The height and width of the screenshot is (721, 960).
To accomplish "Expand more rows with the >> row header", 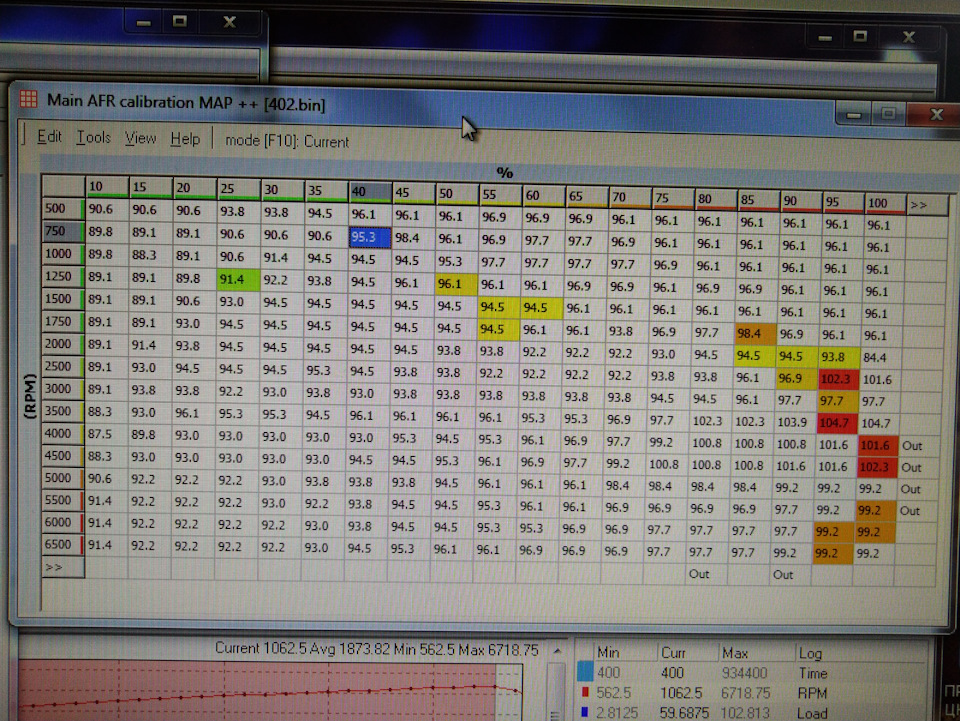I will (x=62, y=567).
